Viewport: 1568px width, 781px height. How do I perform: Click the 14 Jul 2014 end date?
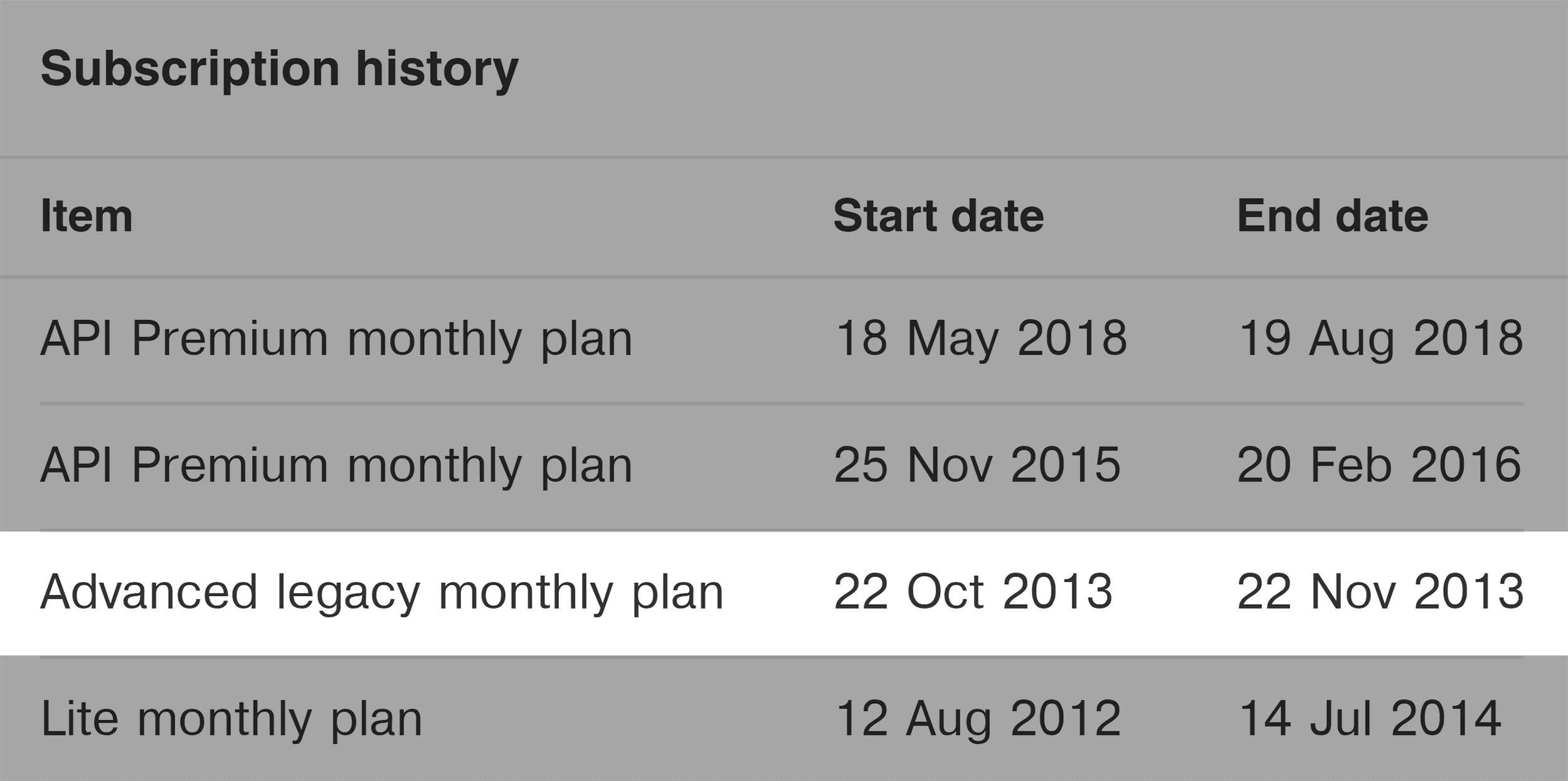coord(1370,719)
